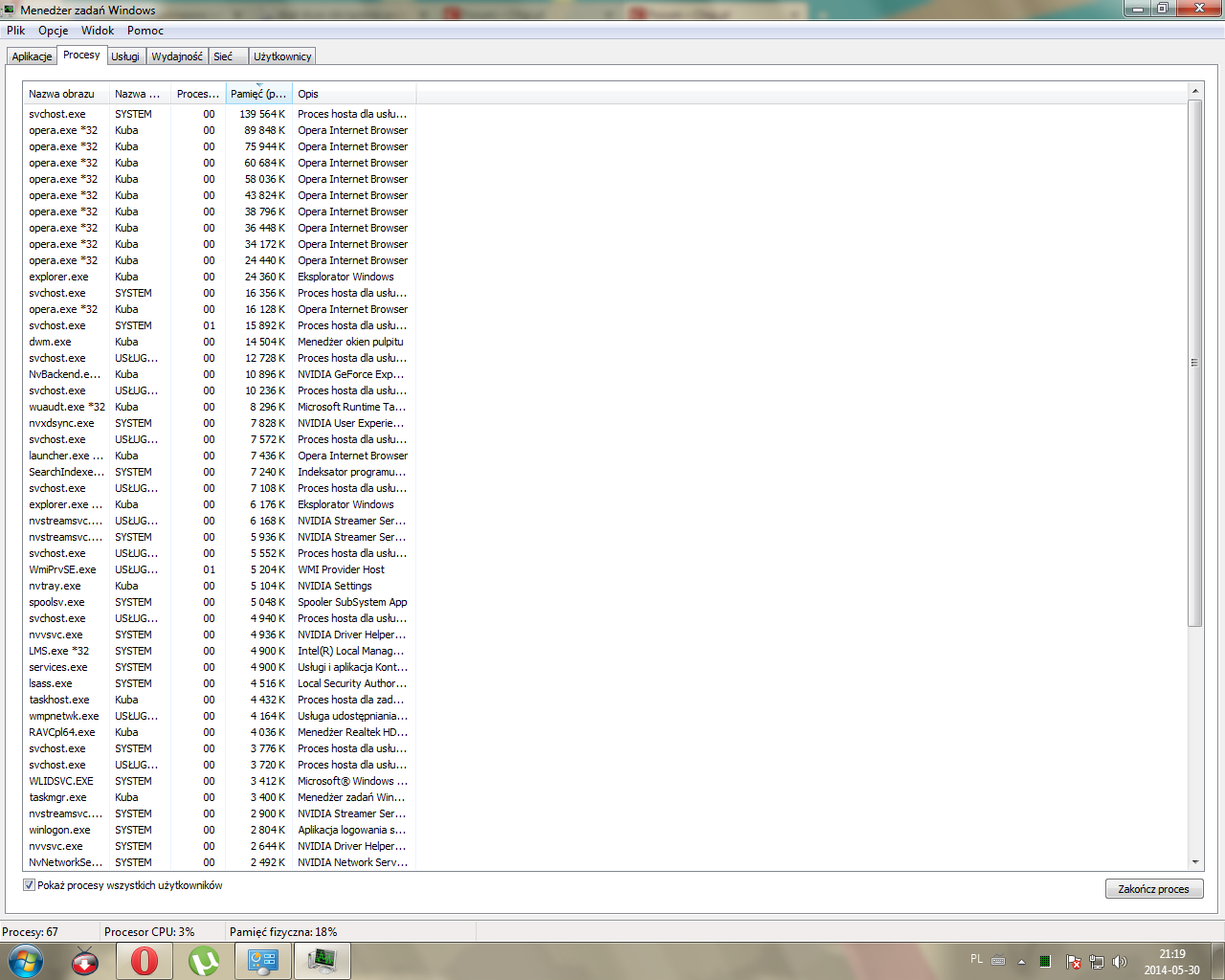Open the Control Panel taskbar icon
The height and width of the screenshot is (980, 1225).
(x=263, y=961)
